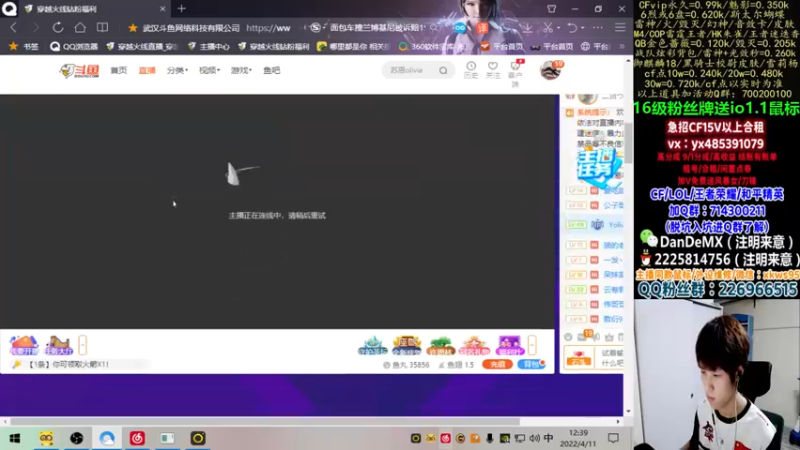The height and width of the screenshot is (450, 800).
Task: Click the emoji icon in the chat toolbar
Action: pos(568,337)
